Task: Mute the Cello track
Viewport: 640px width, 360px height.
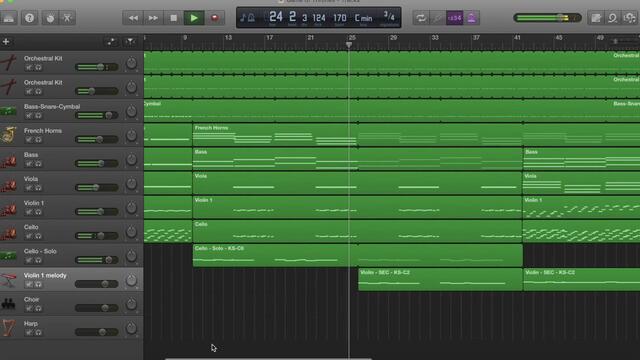Action: click(x=29, y=236)
